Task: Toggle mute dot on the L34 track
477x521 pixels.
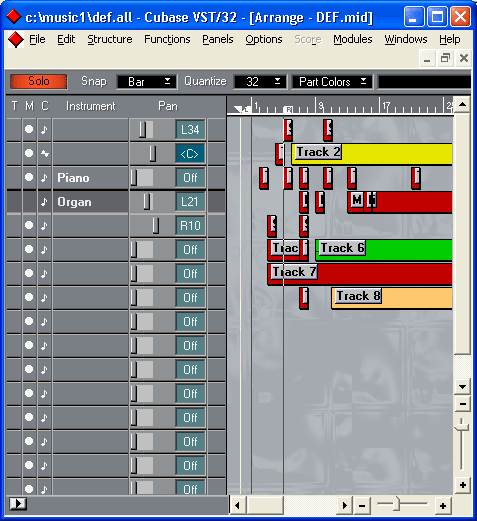Action: click(x=29, y=129)
